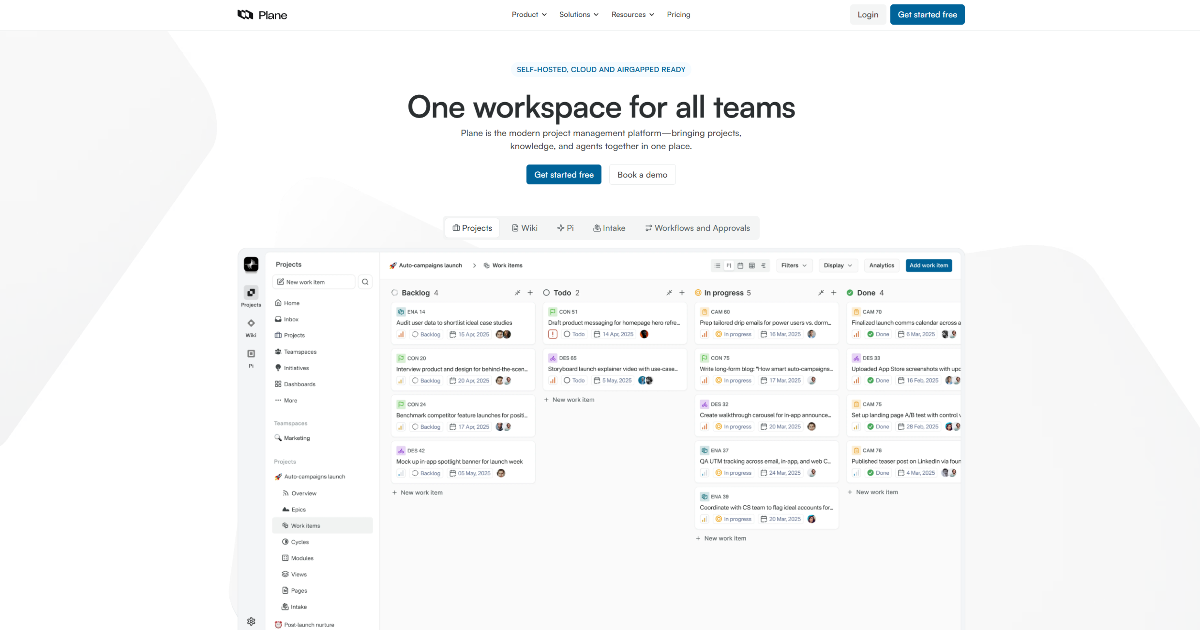The image size is (1200, 630).
Task: Open the Display dropdown
Action: click(837, 265)
